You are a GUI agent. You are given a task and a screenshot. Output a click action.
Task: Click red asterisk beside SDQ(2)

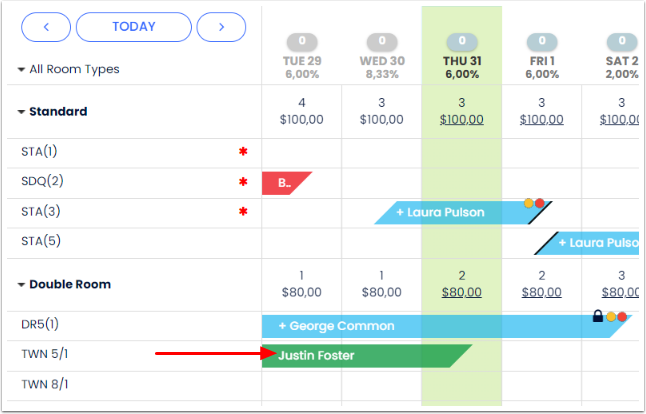click(x=242, y=182)
